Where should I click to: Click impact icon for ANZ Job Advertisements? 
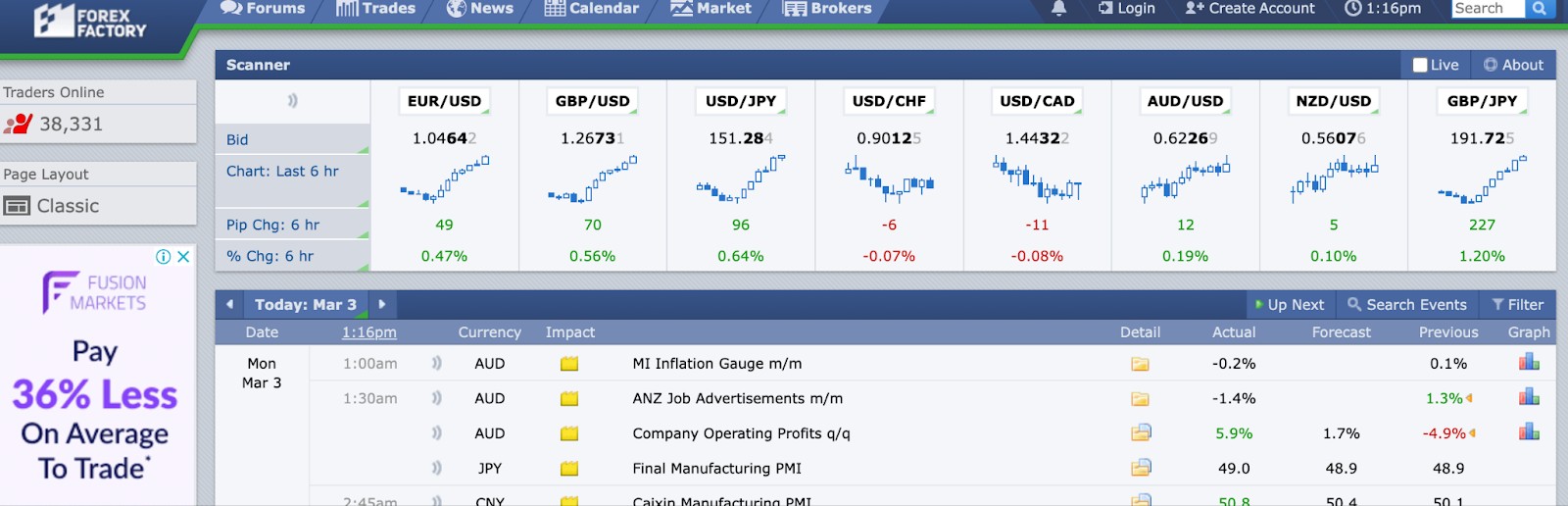tap(569, 399)
